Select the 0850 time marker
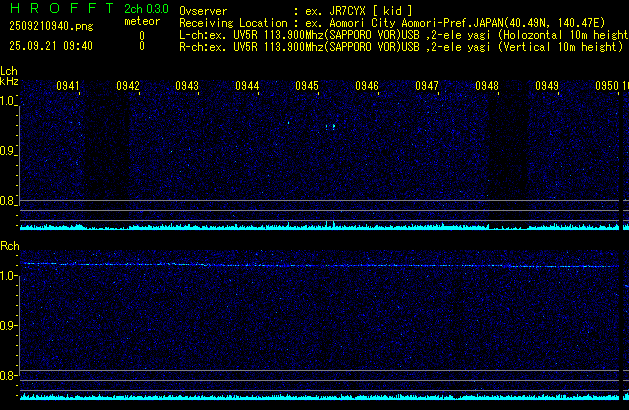Screen dimensions: 629x410 point(606,87)
